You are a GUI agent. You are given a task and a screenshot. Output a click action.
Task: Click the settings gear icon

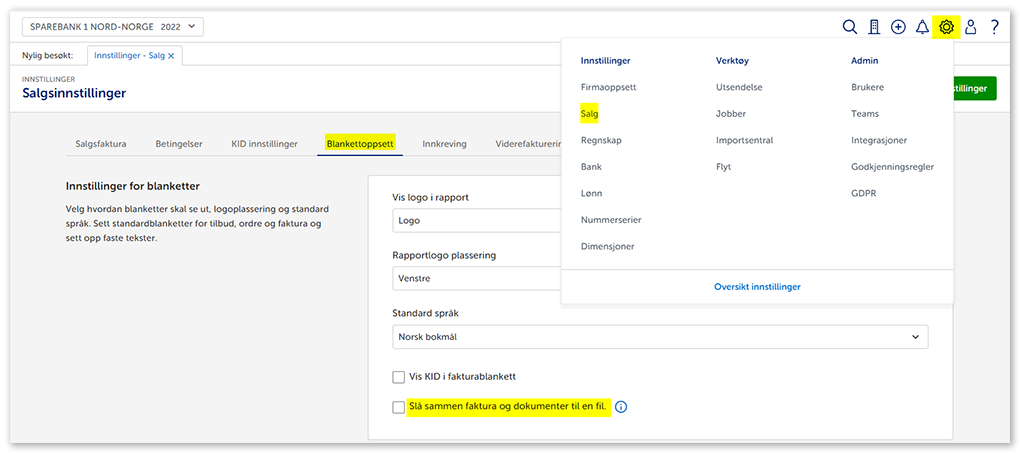946,27
